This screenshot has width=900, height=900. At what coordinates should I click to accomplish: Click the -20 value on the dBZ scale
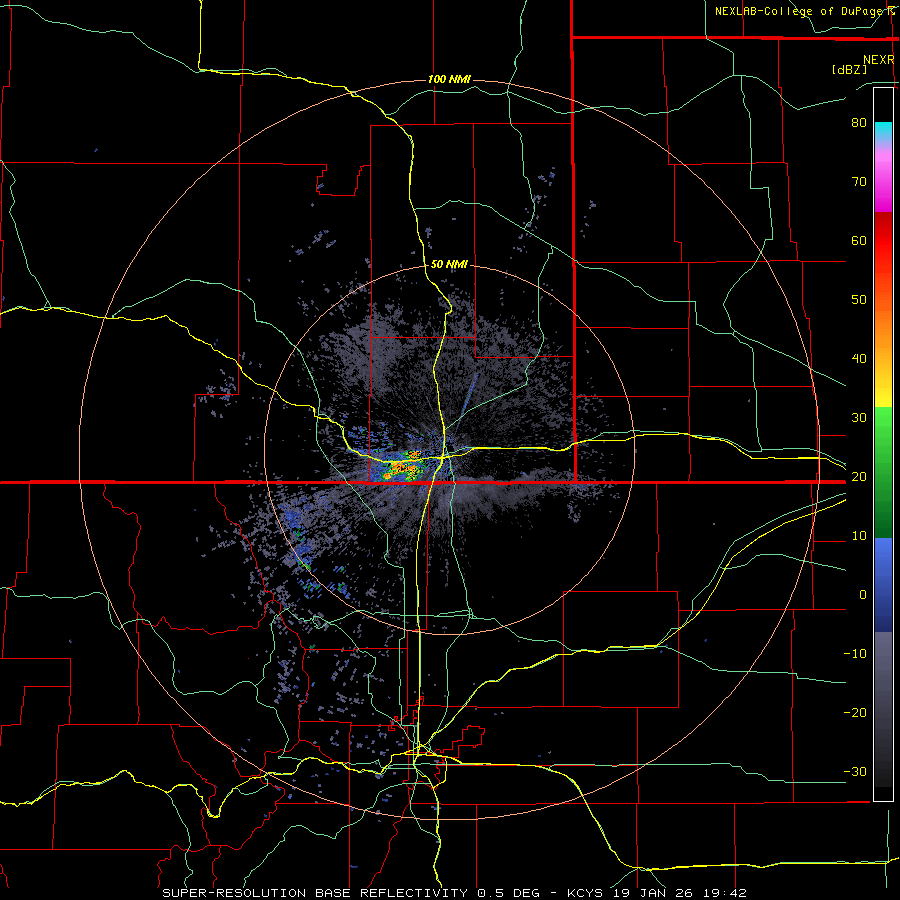855,712
